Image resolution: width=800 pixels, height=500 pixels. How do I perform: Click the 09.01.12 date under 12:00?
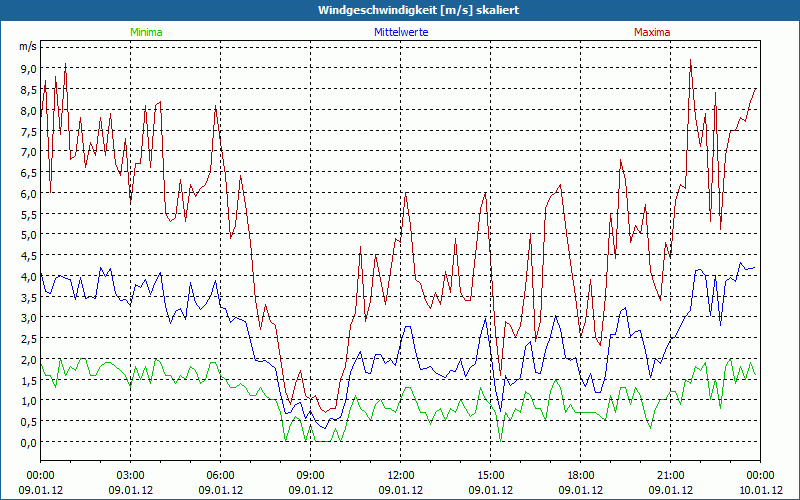coord(401,490)
